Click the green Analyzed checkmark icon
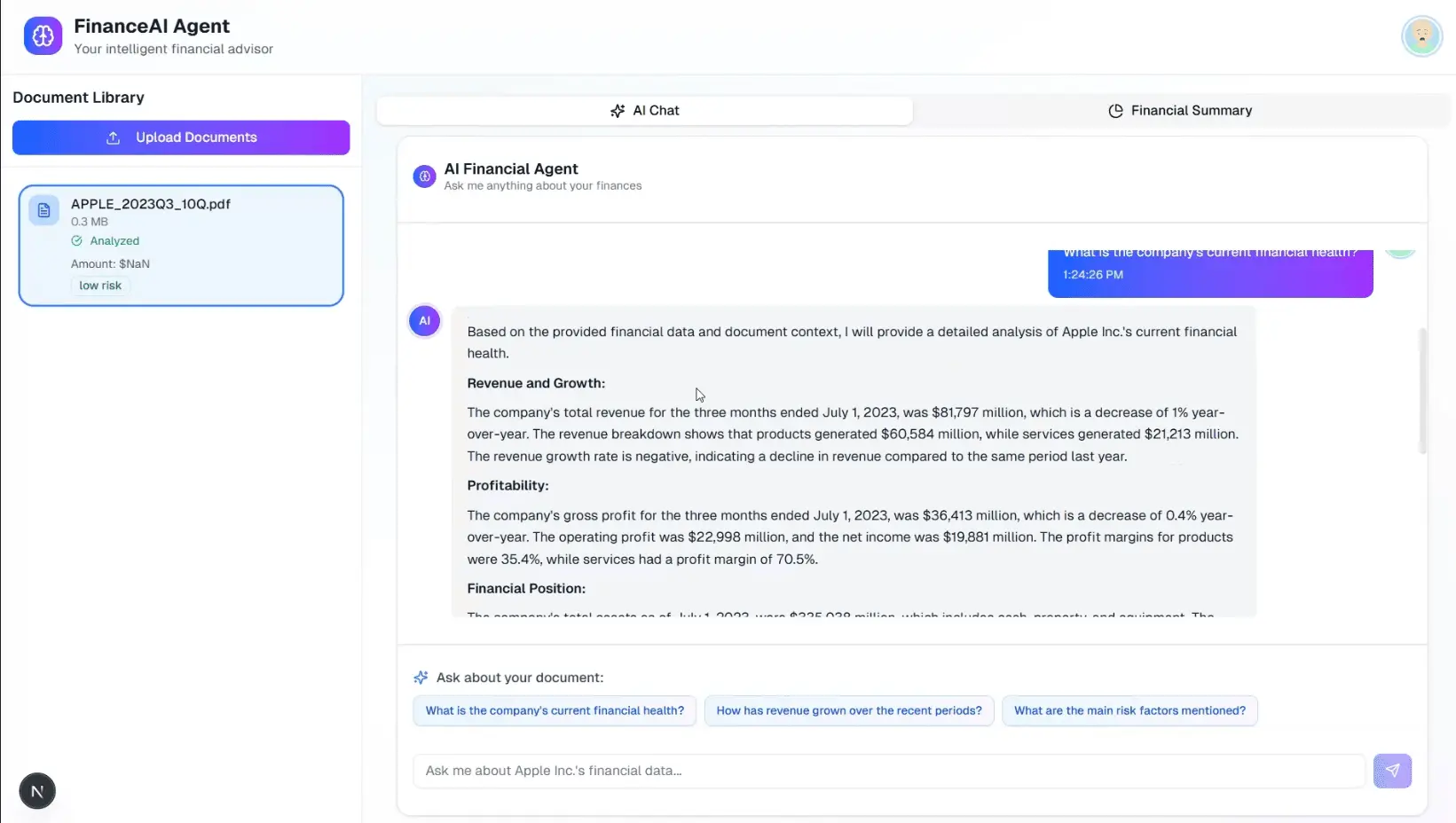Viewport: 1456px width, 823px height. [77, 241]
